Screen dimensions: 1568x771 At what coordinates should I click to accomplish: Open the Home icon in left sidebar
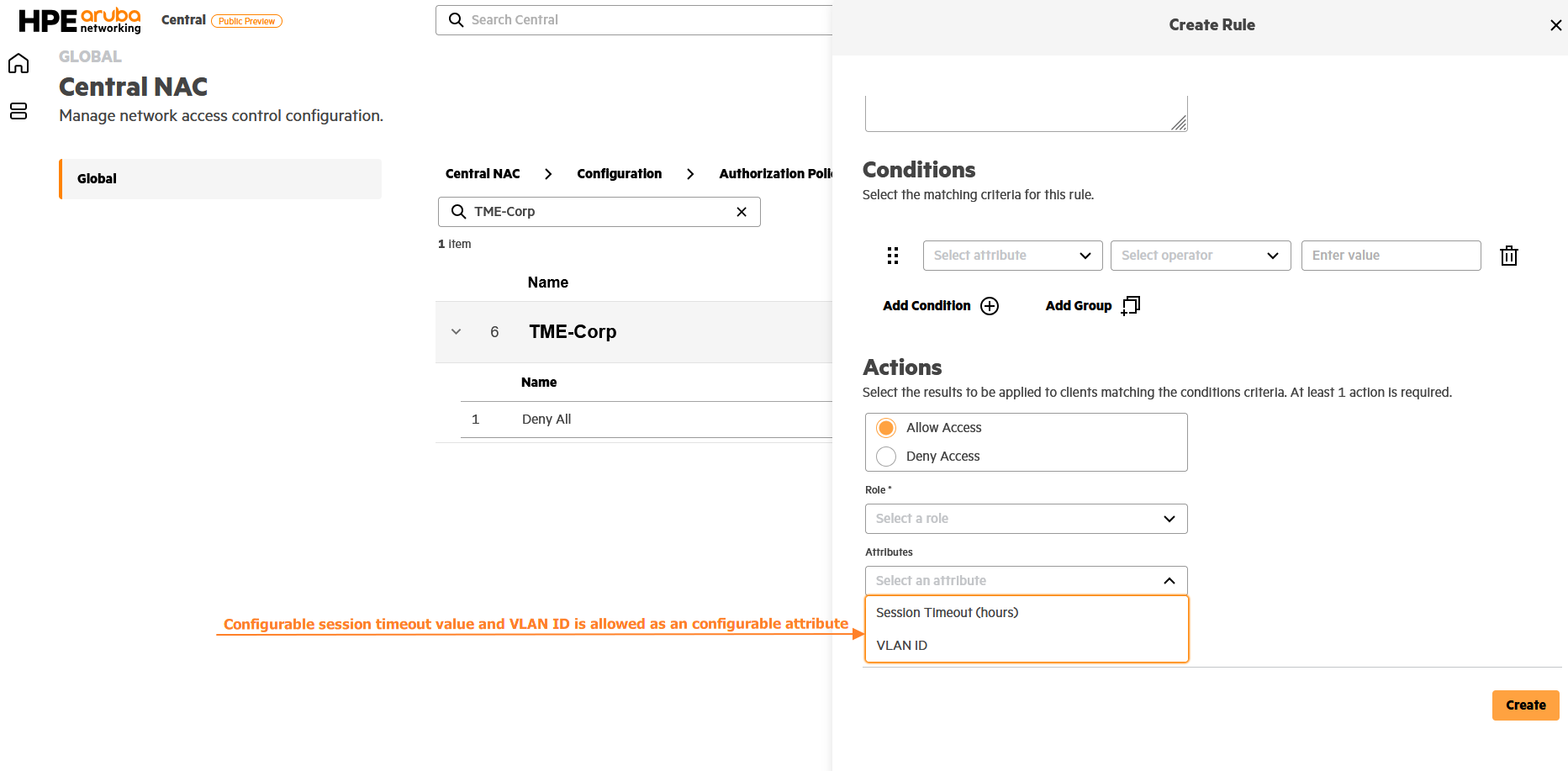[18, 63]
